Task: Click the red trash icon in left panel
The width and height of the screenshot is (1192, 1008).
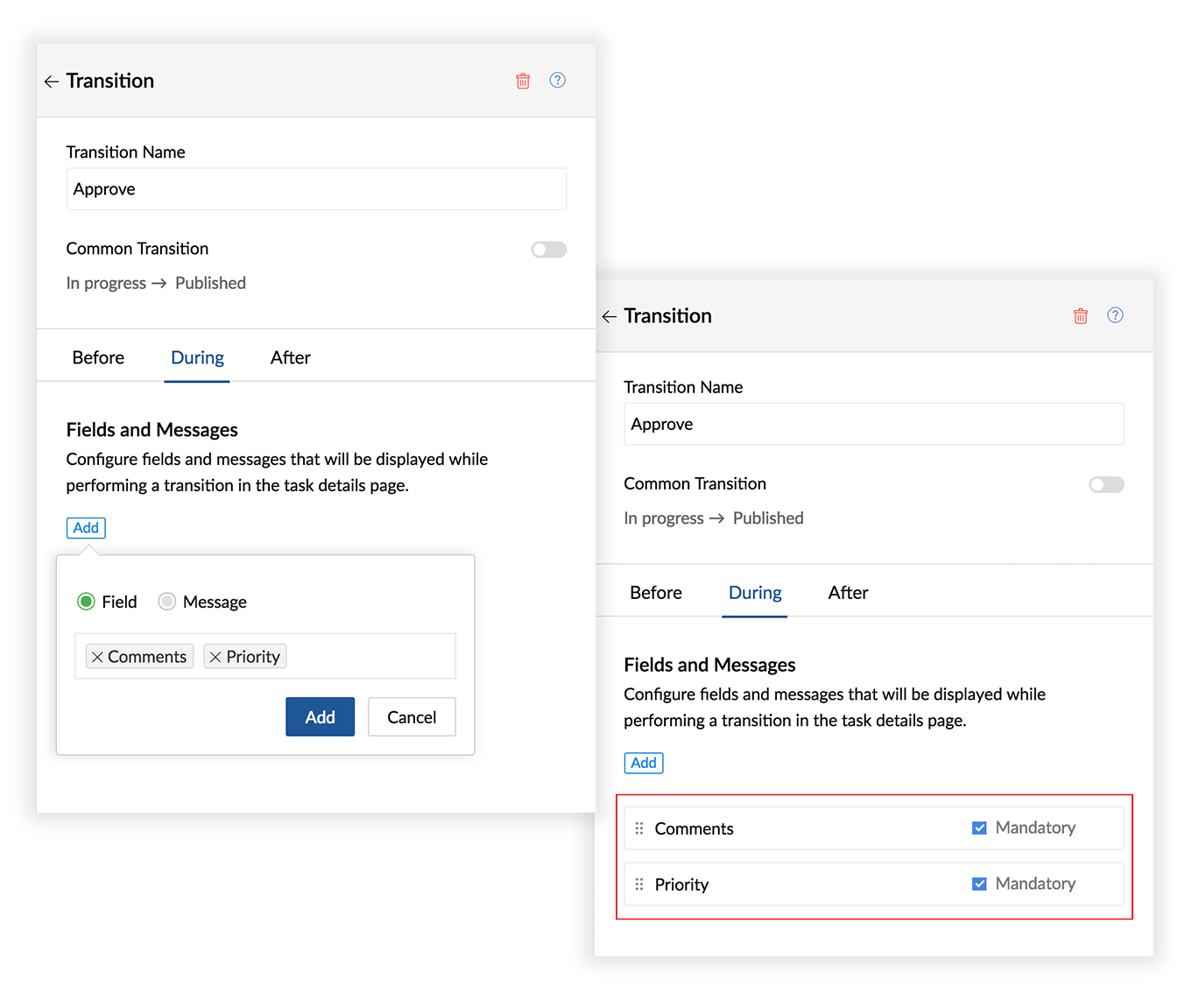Action: click(x=523, y=81)
